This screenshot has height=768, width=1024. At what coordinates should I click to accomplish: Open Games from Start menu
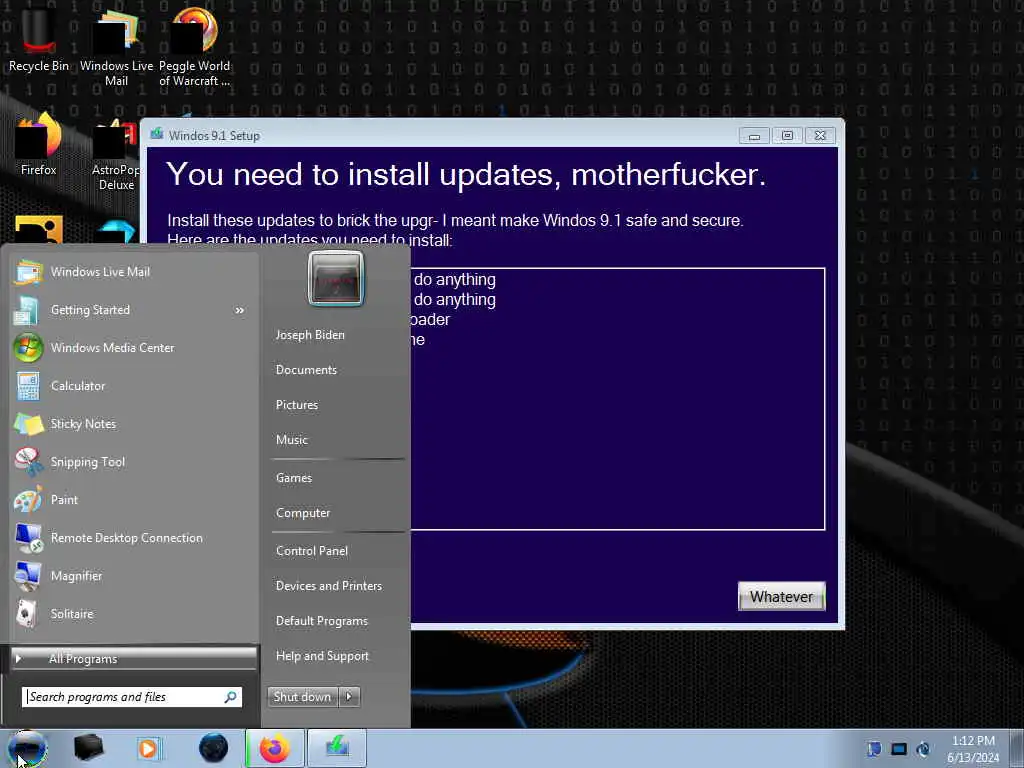point(294,478)
